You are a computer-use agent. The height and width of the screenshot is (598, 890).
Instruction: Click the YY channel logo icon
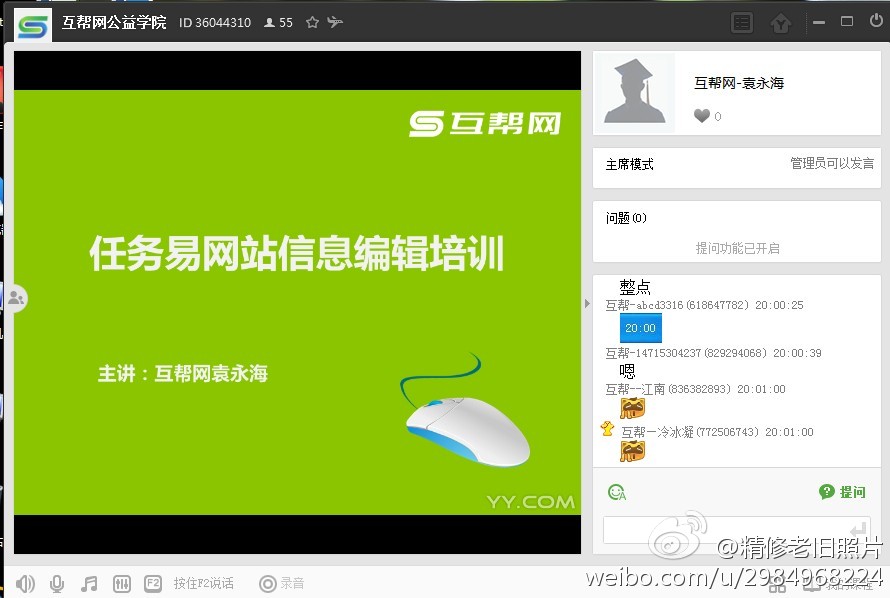pyautogui.click(x=32, y=26)
